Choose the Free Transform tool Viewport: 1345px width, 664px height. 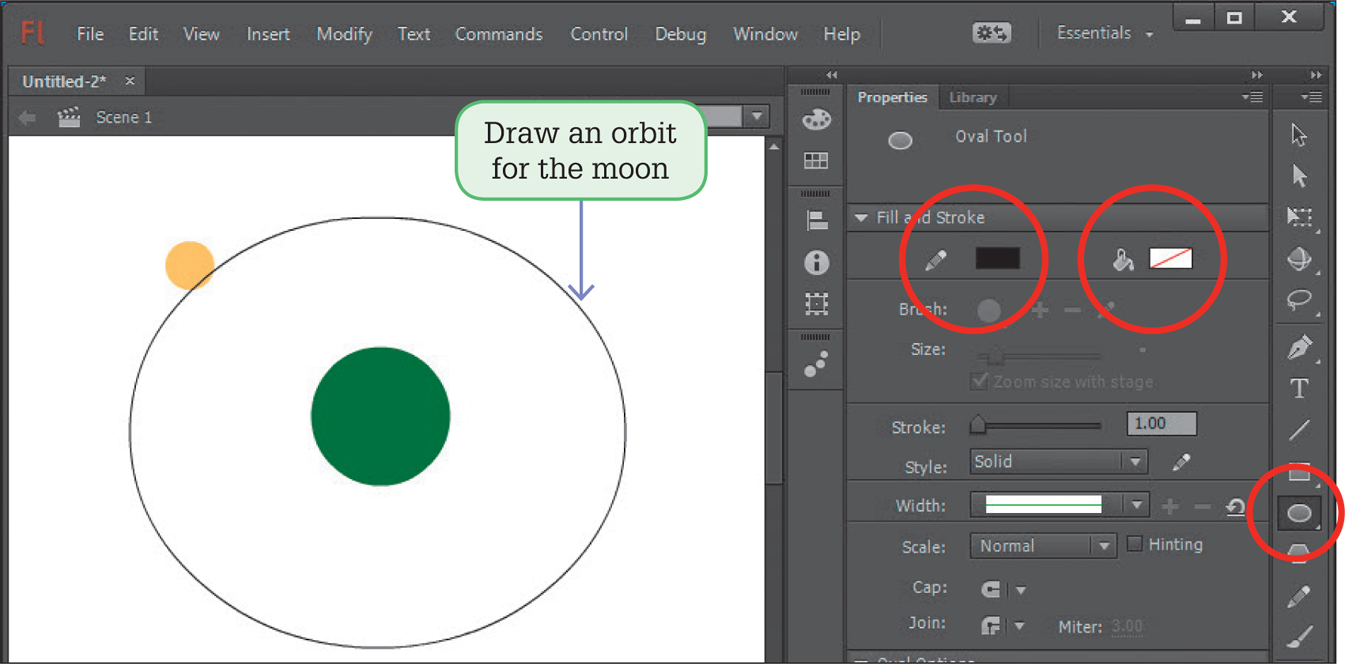point(1299,217)
